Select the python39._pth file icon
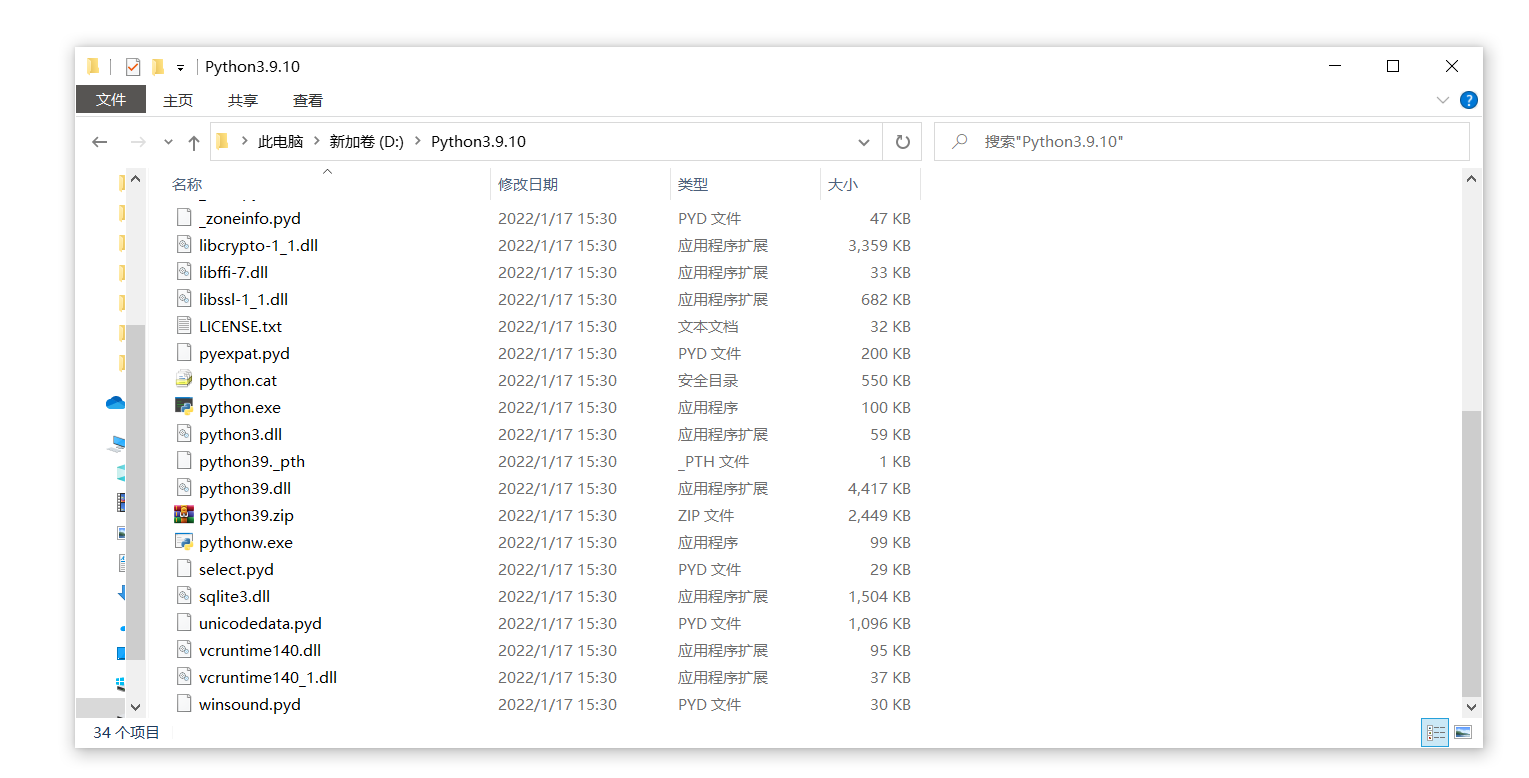Viewport: 1529px width, 778px height. click(183, 461)
